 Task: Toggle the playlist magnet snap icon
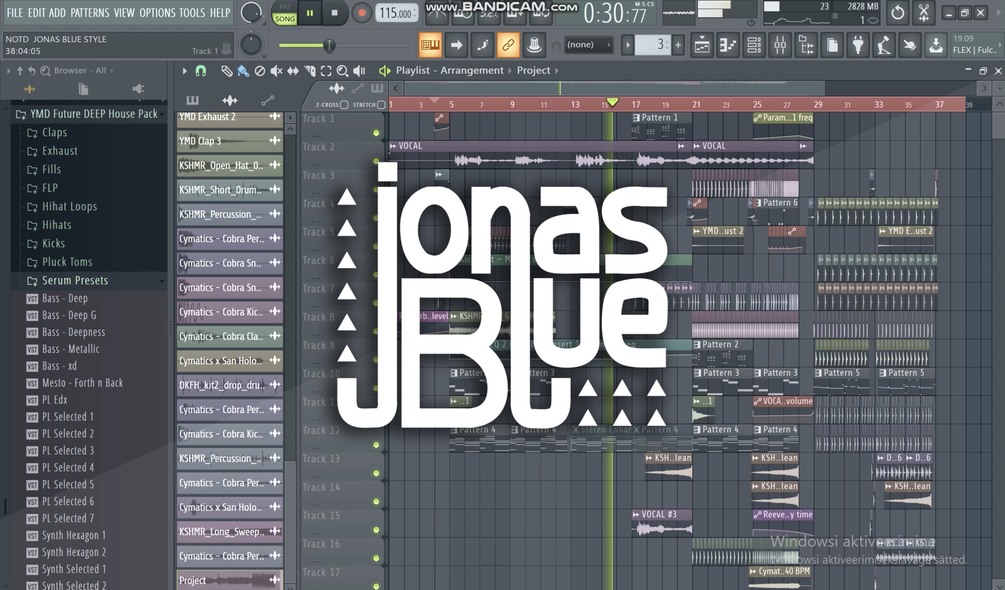tap(201, 70)
